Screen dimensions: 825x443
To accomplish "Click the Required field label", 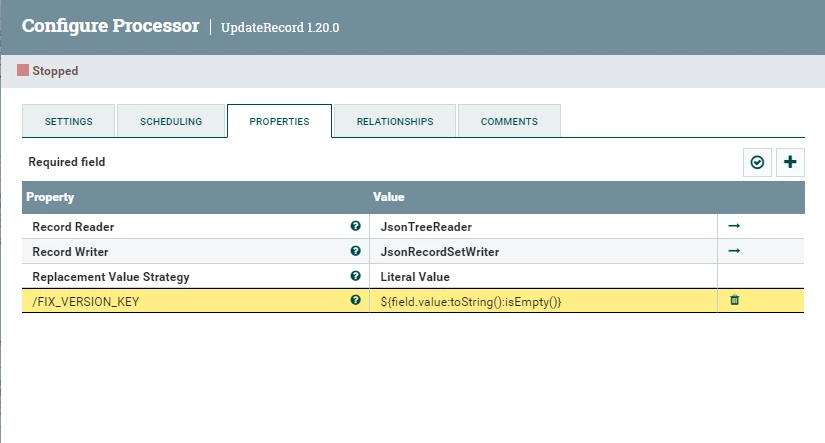I will tap(67, 162).
